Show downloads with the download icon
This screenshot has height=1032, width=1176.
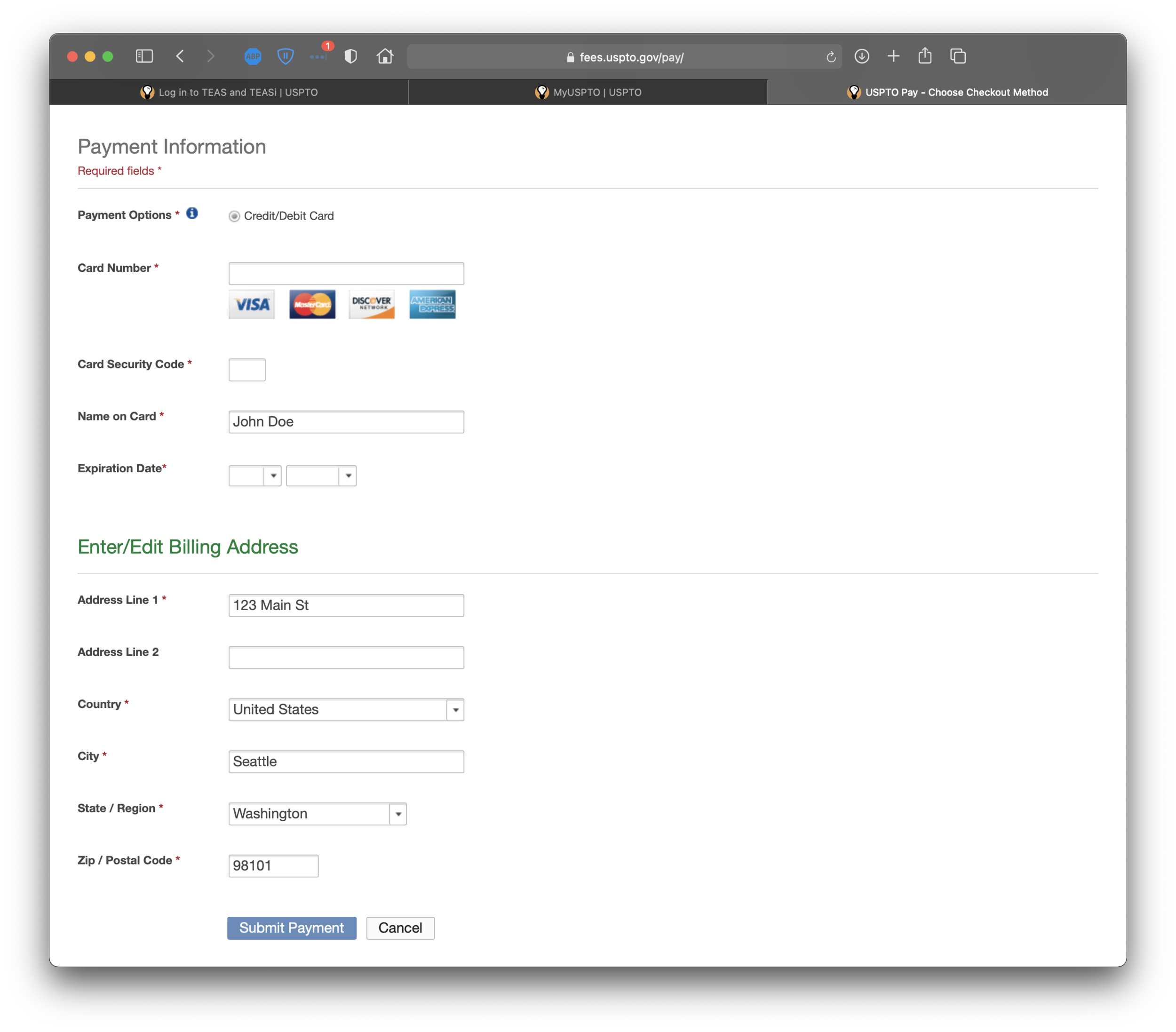(862, 56)
